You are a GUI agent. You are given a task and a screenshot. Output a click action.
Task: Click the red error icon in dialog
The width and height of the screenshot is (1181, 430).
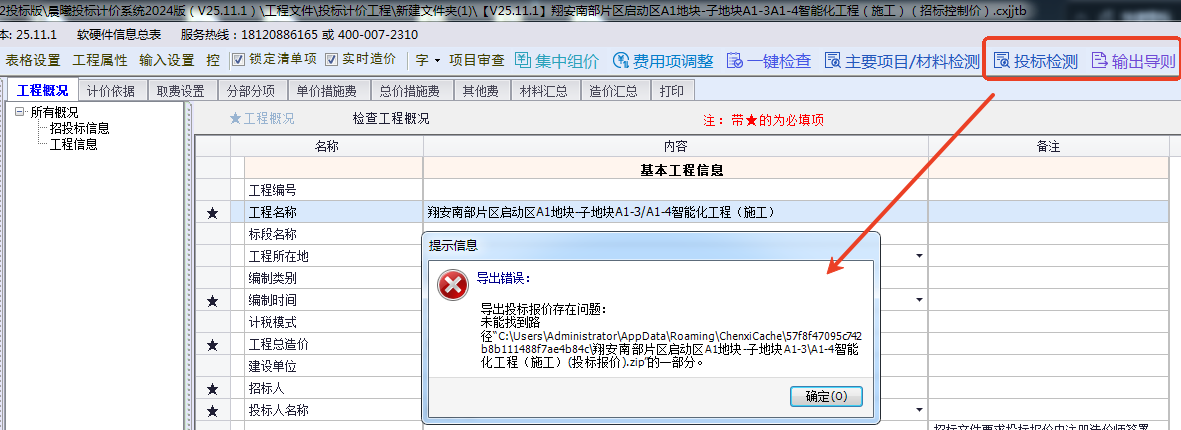(453, 286)
